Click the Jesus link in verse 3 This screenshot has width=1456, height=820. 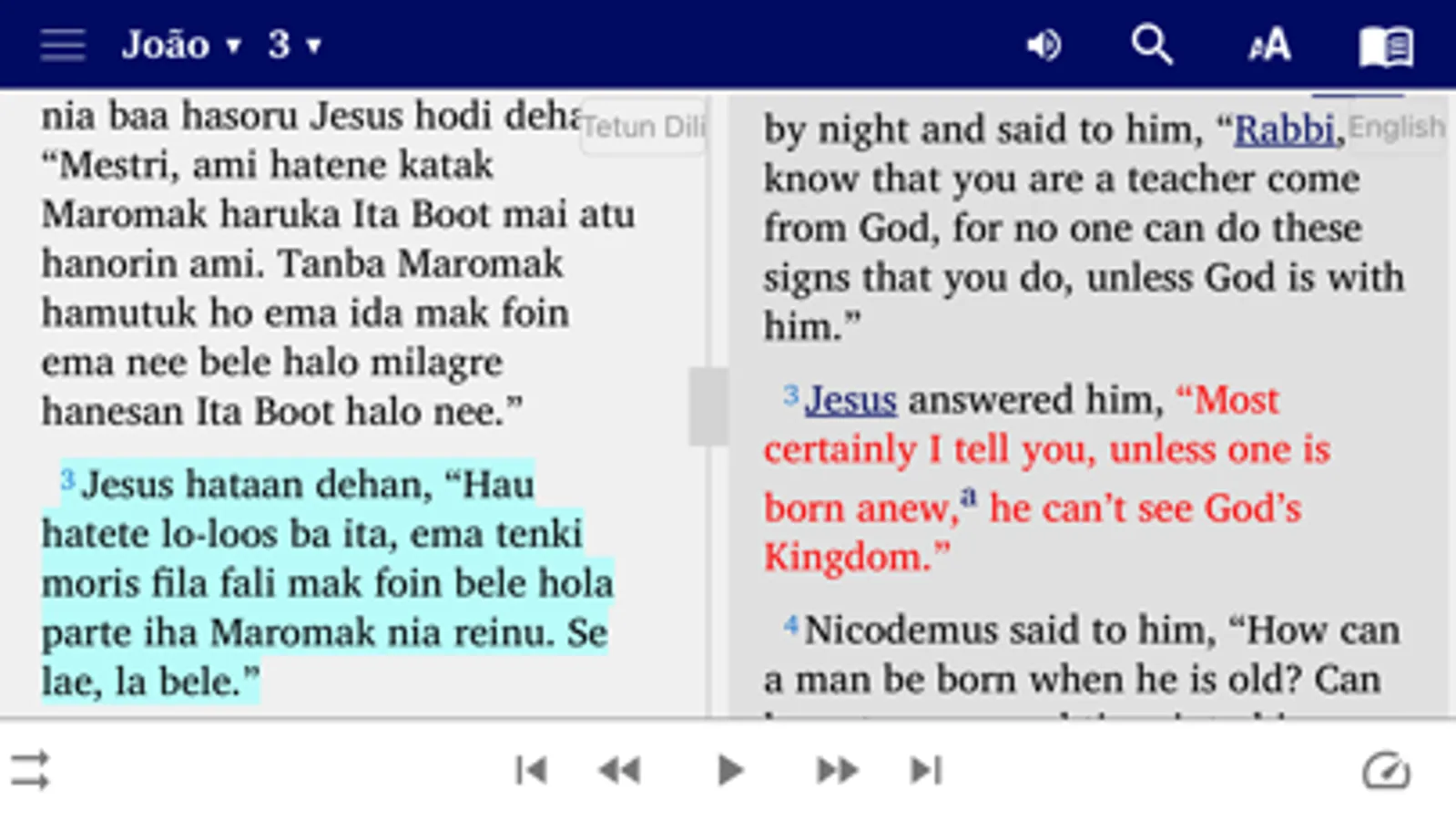tap(851, 400)
